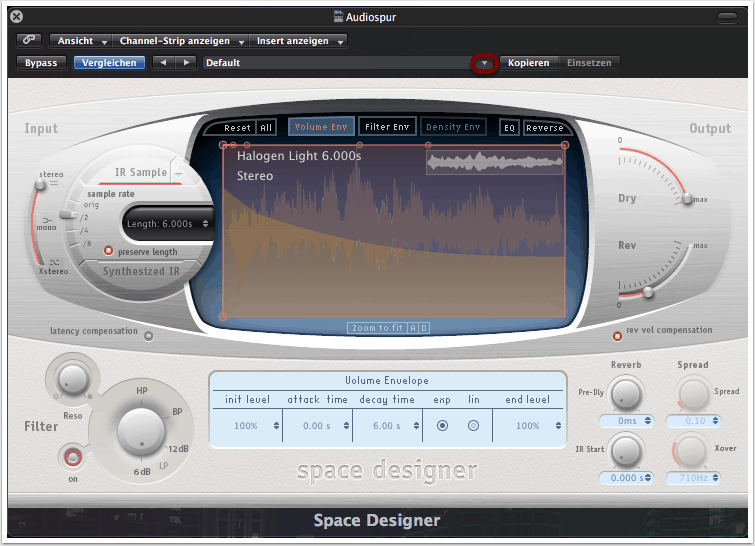Click the link chain icon button
Viewport: 755px width, 546px height.
point(30,41)
